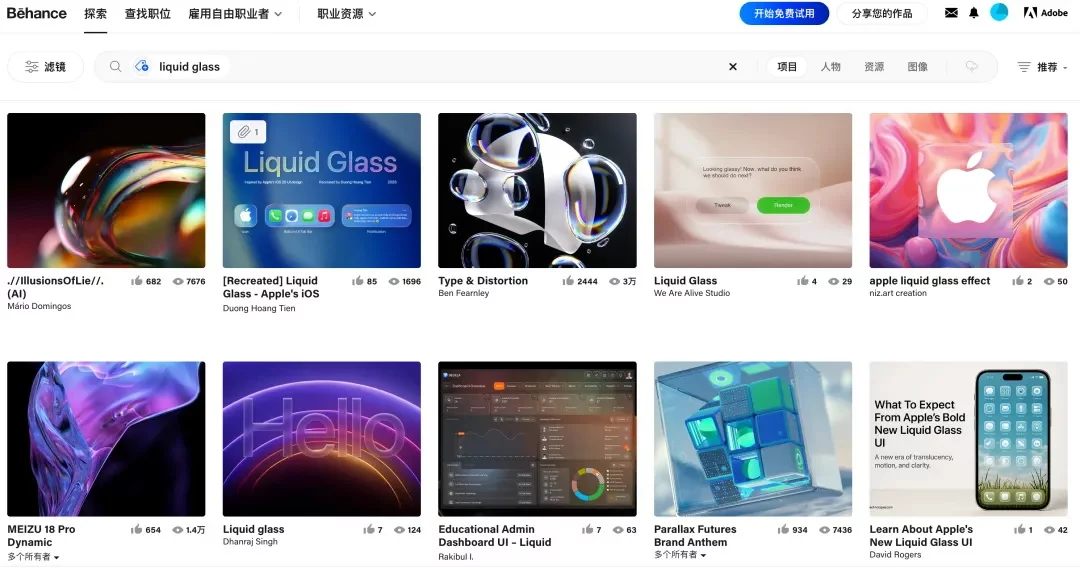Expand 职业资源 menu
The image size is (1080, 568).
click(346, 14)
